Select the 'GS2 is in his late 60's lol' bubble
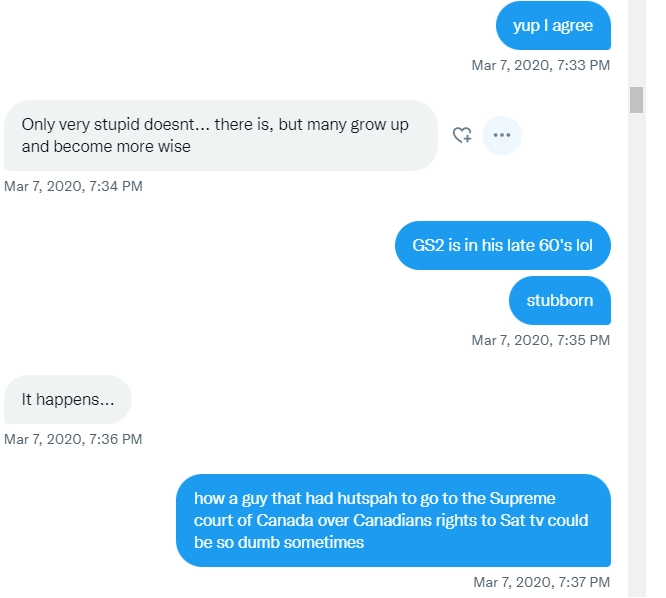666x598 pixels. 503,245
